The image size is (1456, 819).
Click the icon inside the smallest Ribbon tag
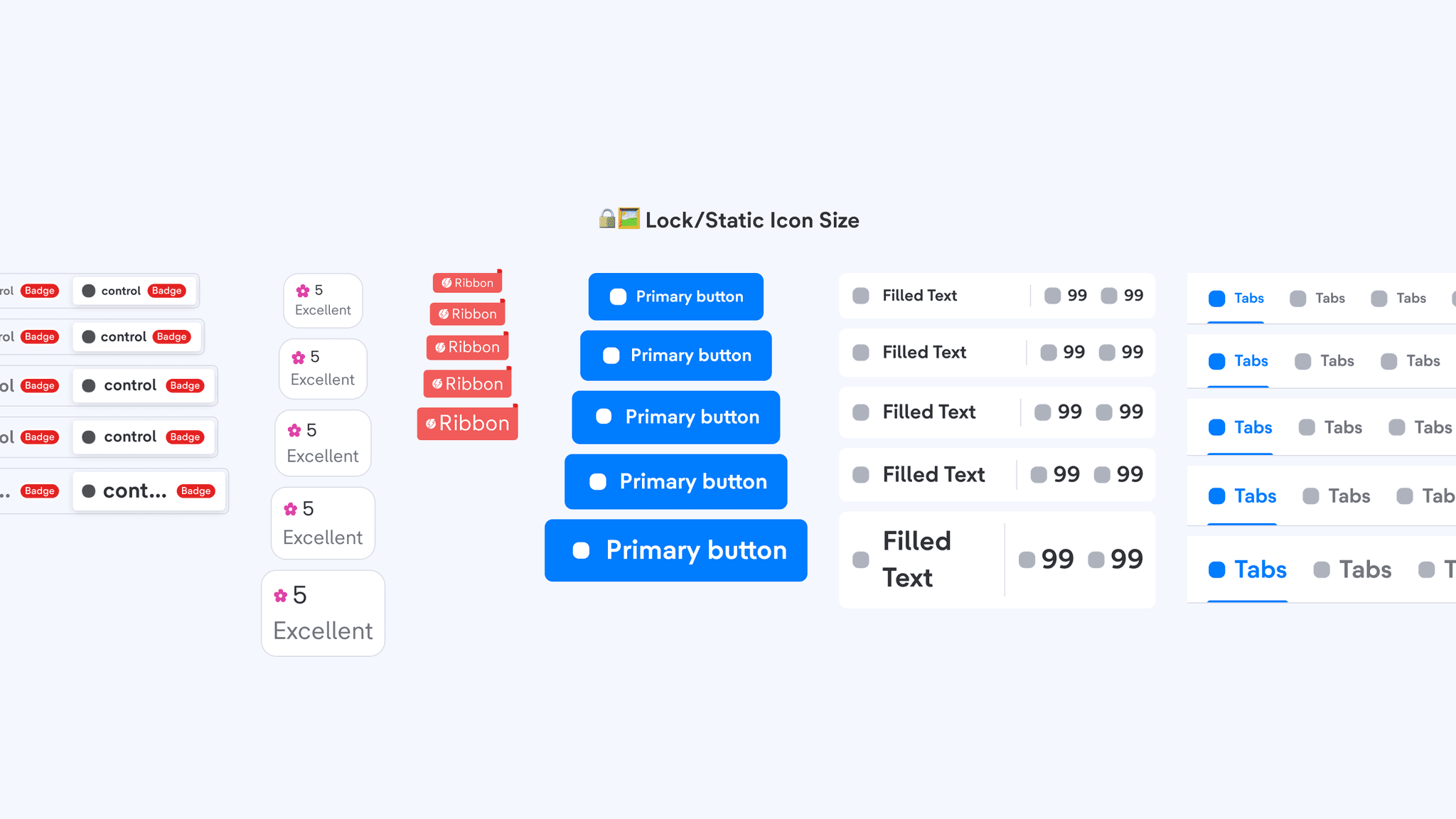pos(446,283)
